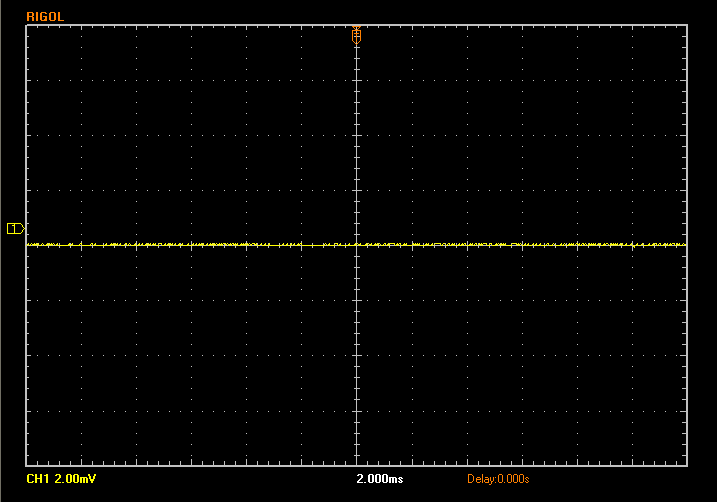Click the orange trigger position marker at top

[x=356, y=35]
